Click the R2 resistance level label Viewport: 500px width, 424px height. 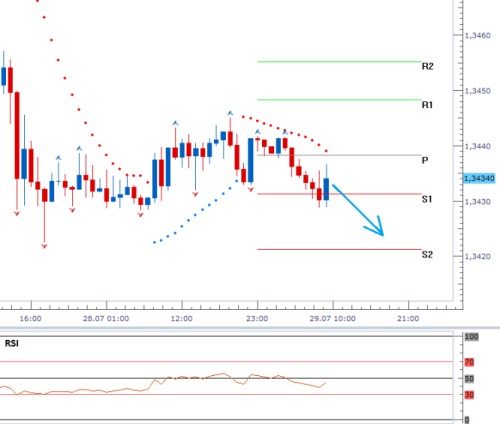[x=427, y=66]
